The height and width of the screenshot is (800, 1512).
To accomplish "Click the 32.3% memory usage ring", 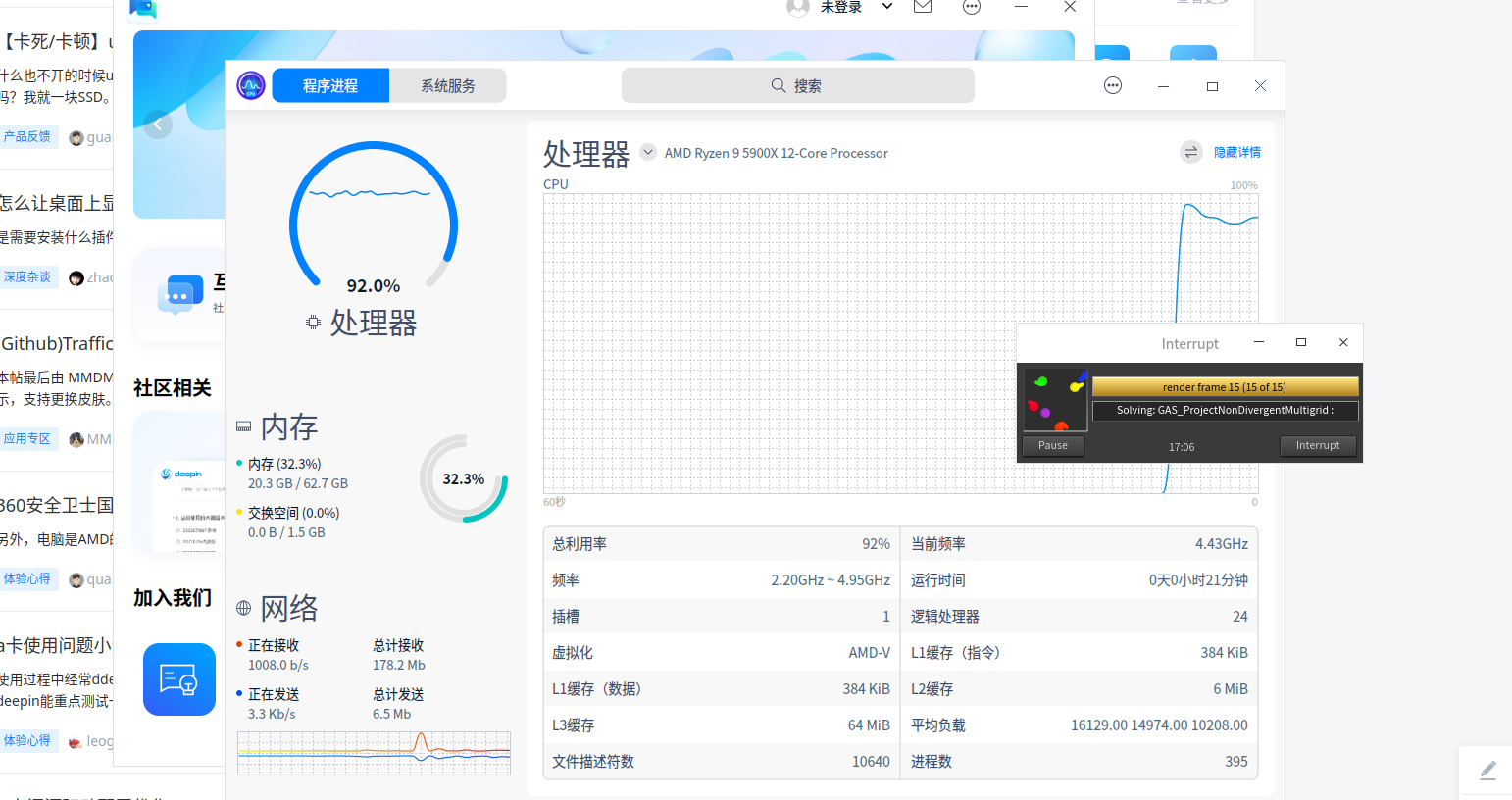I will (x=464, y=478).
